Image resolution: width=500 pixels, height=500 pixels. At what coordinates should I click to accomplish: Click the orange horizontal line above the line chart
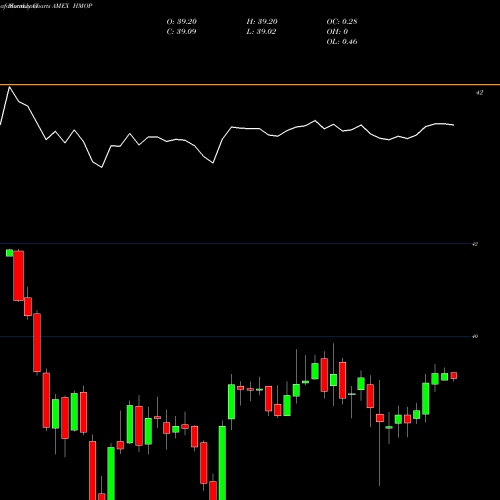click(x=250, y=85)
